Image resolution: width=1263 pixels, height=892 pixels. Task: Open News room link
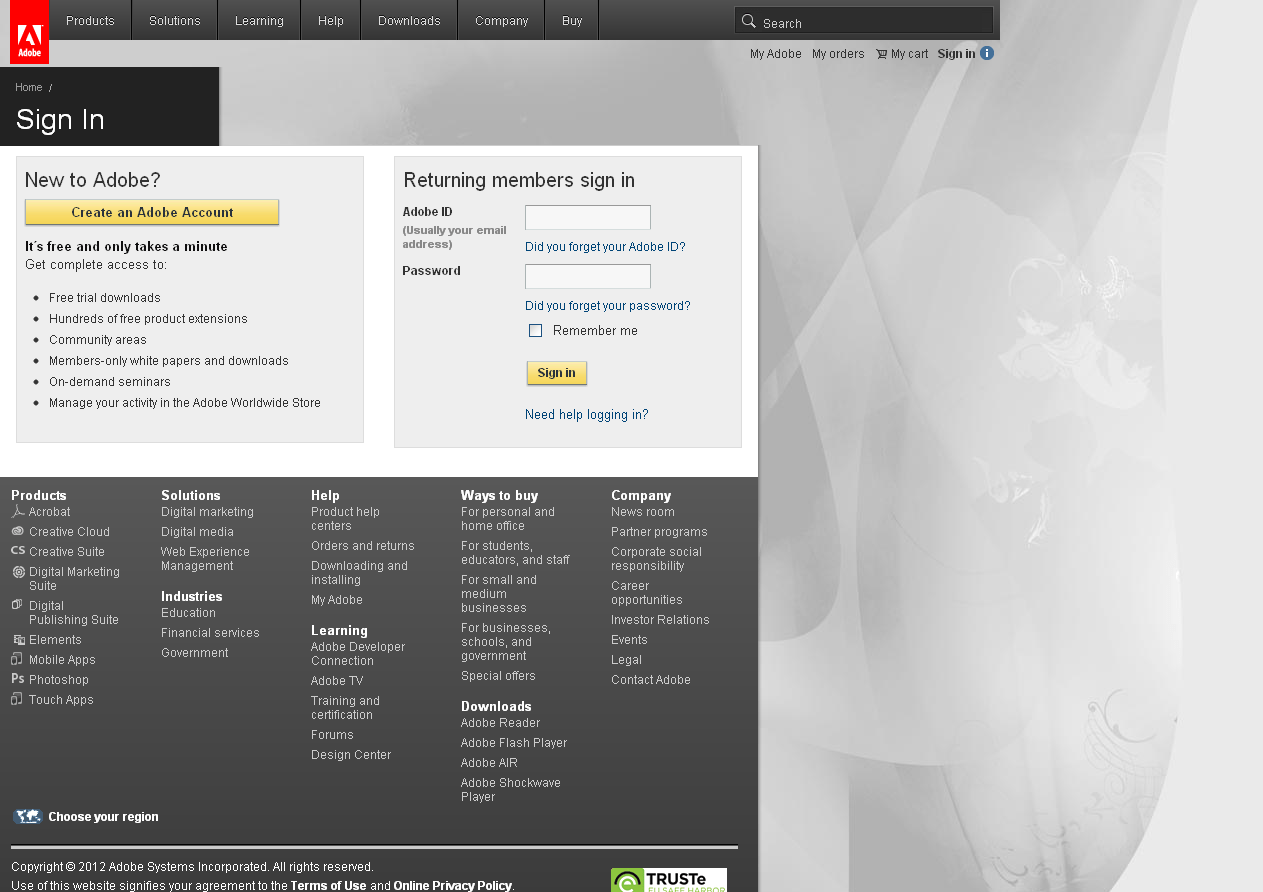coord(643,512)
